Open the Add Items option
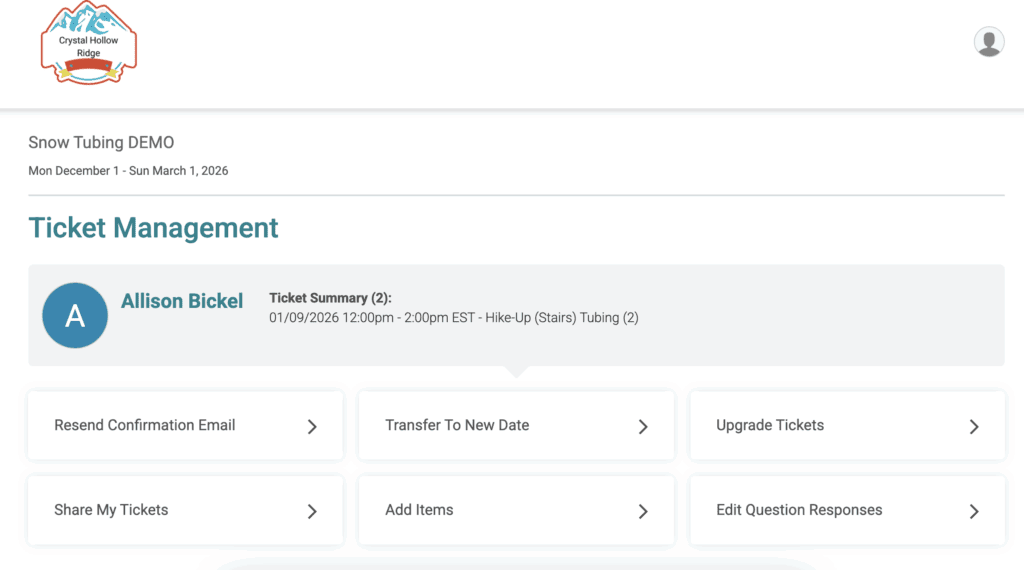This screenshot has height=570, width=1024. tap(516, 511)
